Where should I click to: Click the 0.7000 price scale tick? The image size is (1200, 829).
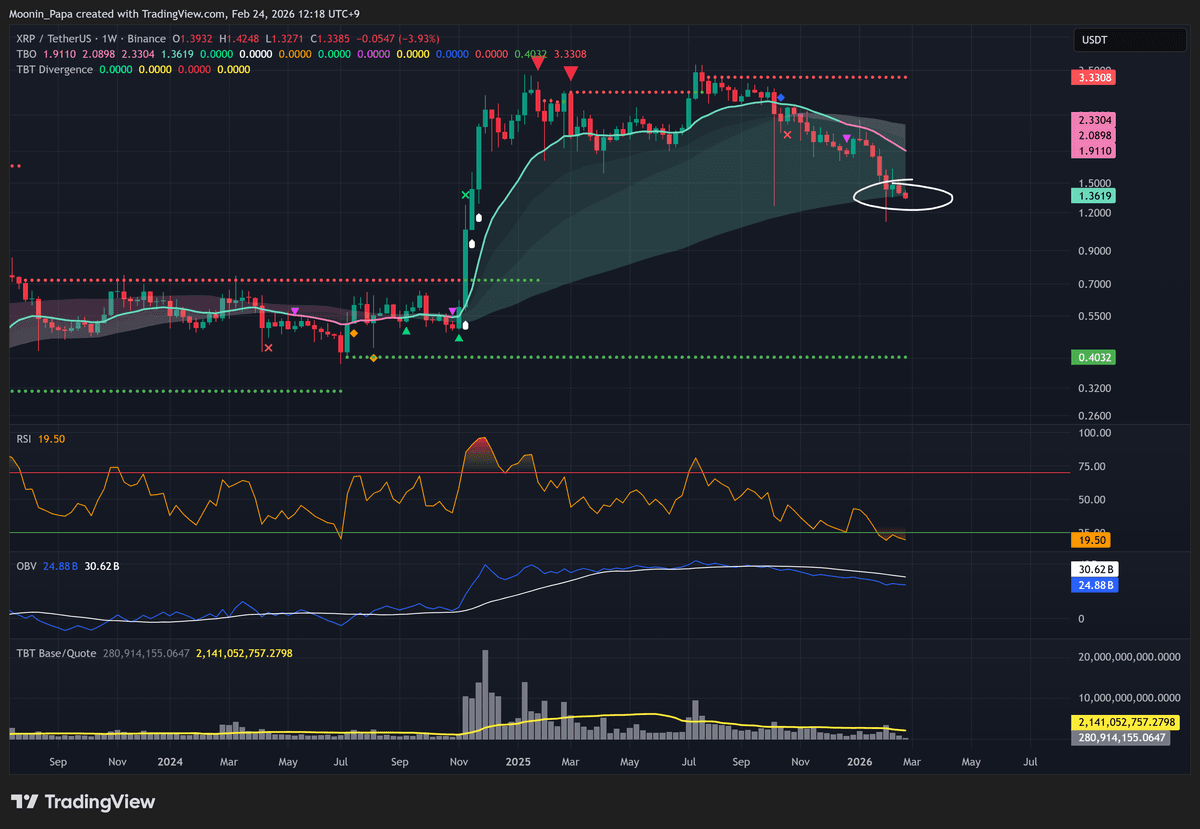[1093, 285]
